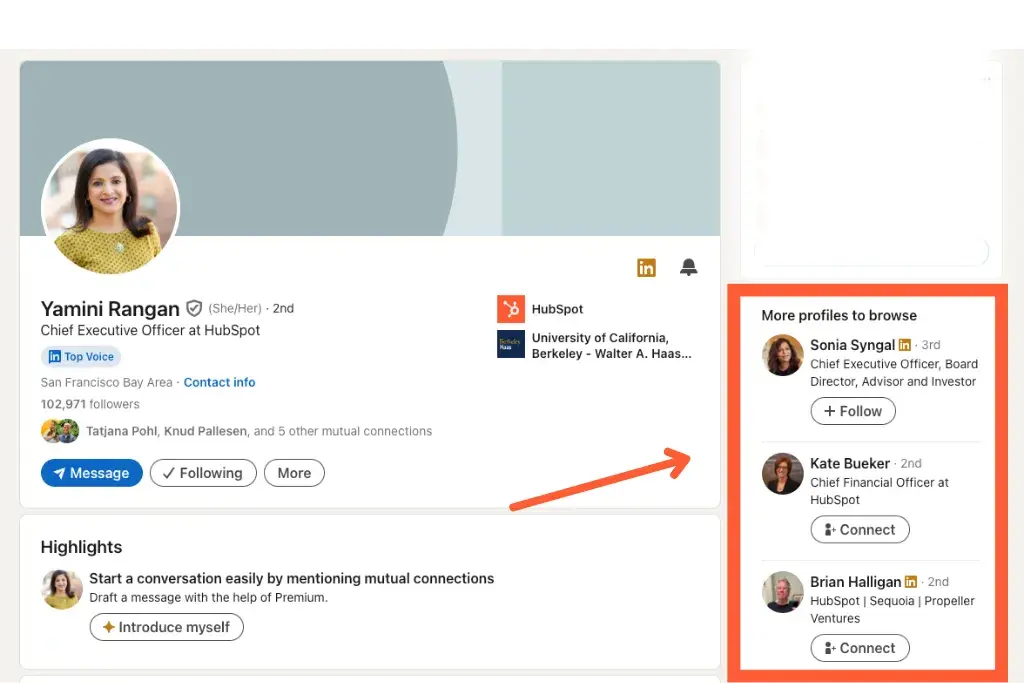Click Sonia Syngal's premium badge icon
Screen dimensions: 1025x683
pyautogui.click(x=905, y=345)
